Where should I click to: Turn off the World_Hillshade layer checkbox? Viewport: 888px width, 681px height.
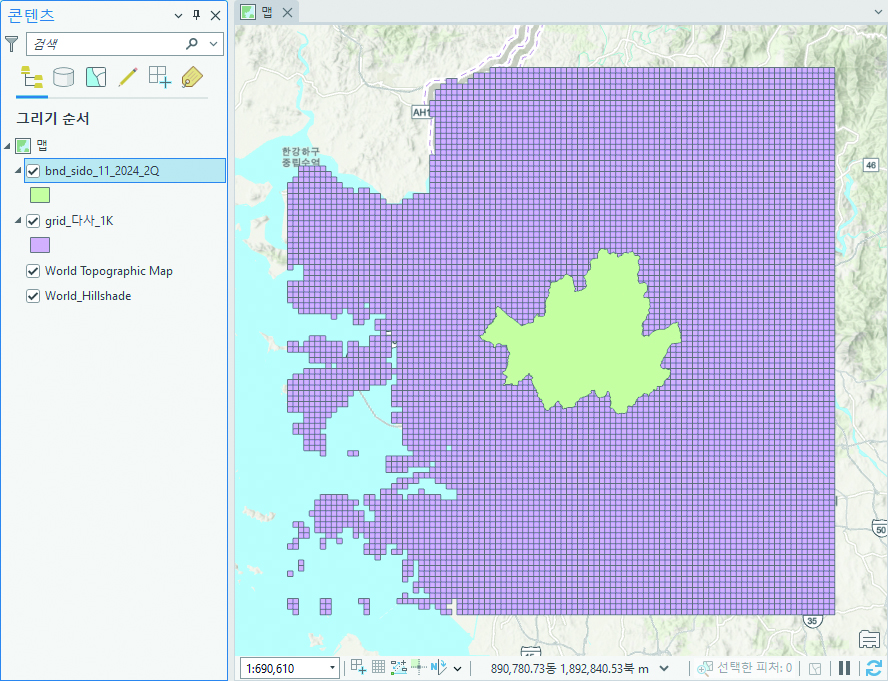tap(34, 296)
